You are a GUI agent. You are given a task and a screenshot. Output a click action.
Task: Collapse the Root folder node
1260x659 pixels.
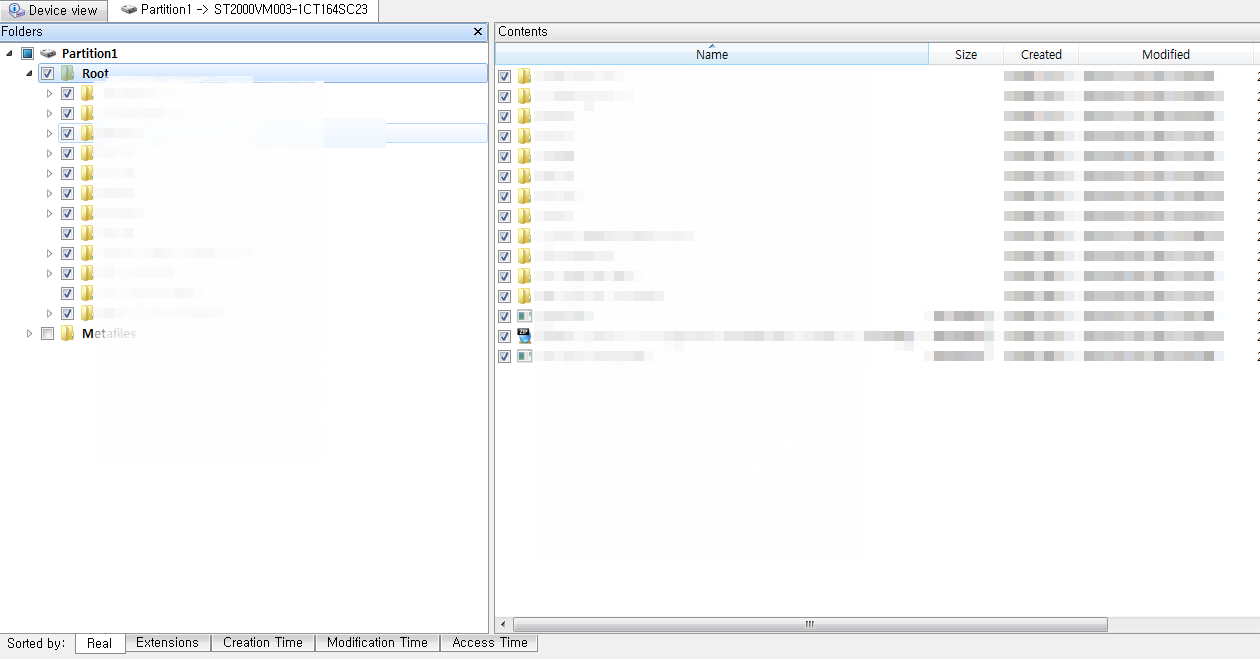click(x=29, y=73)
